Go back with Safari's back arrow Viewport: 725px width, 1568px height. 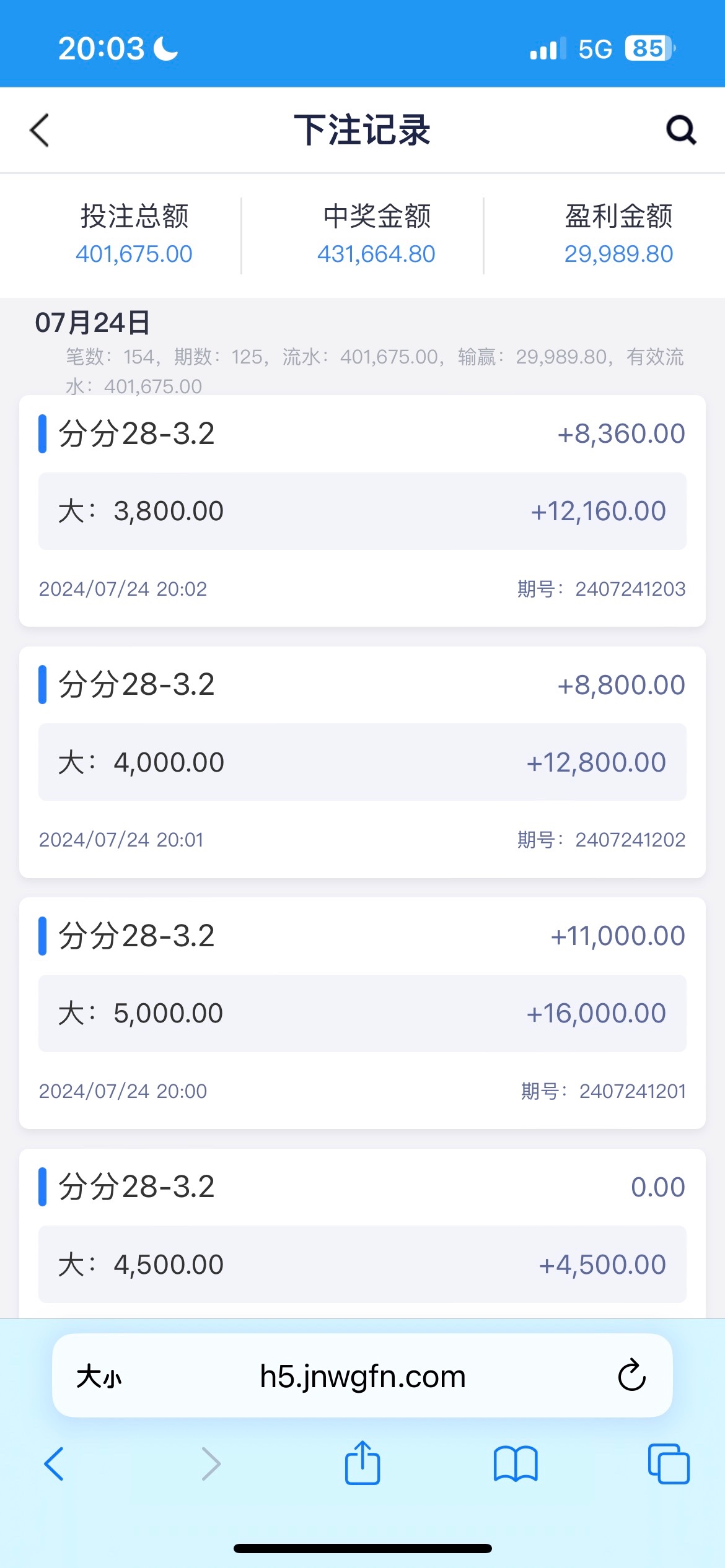tap(55, 1464)
